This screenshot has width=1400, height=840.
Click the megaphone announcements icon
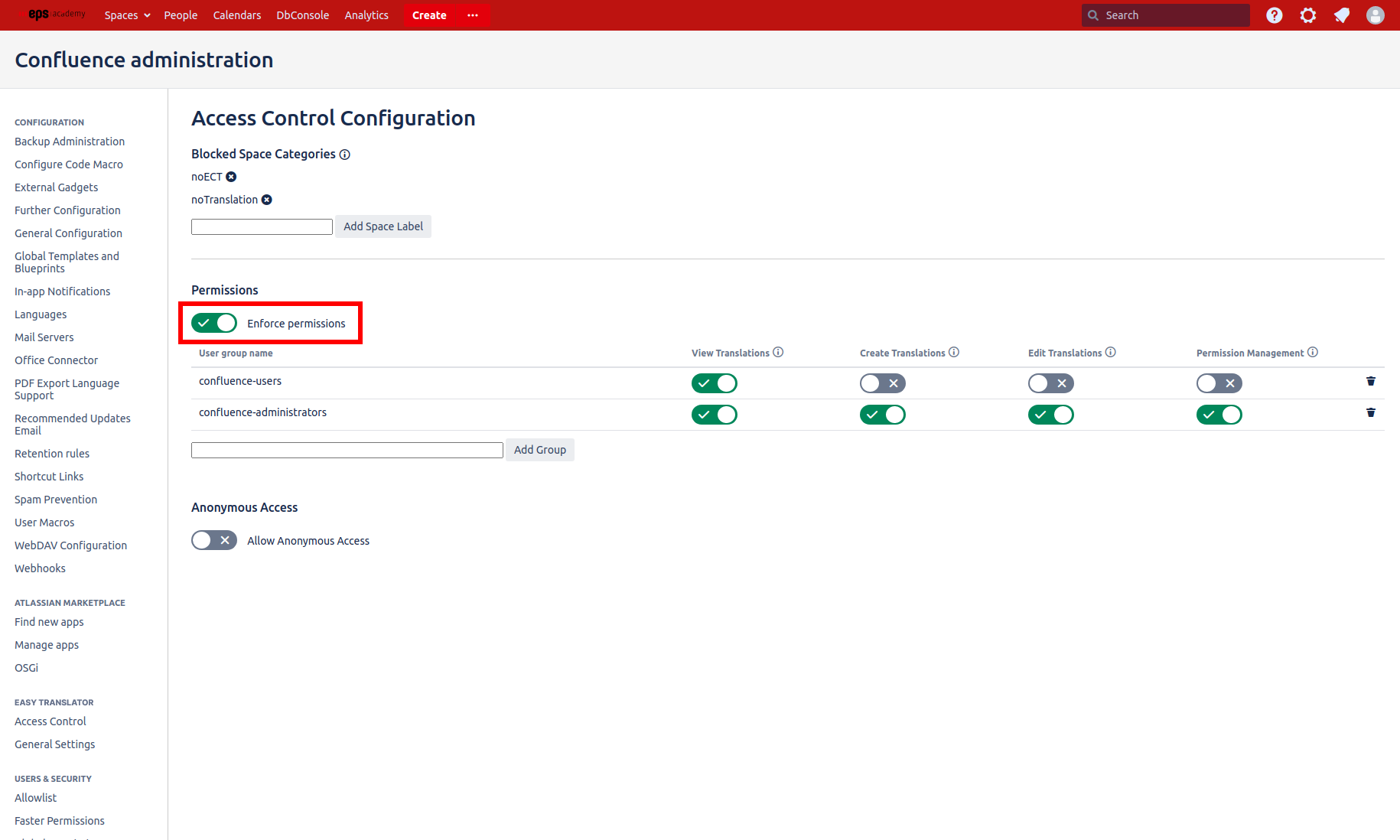pos(1341,15)
